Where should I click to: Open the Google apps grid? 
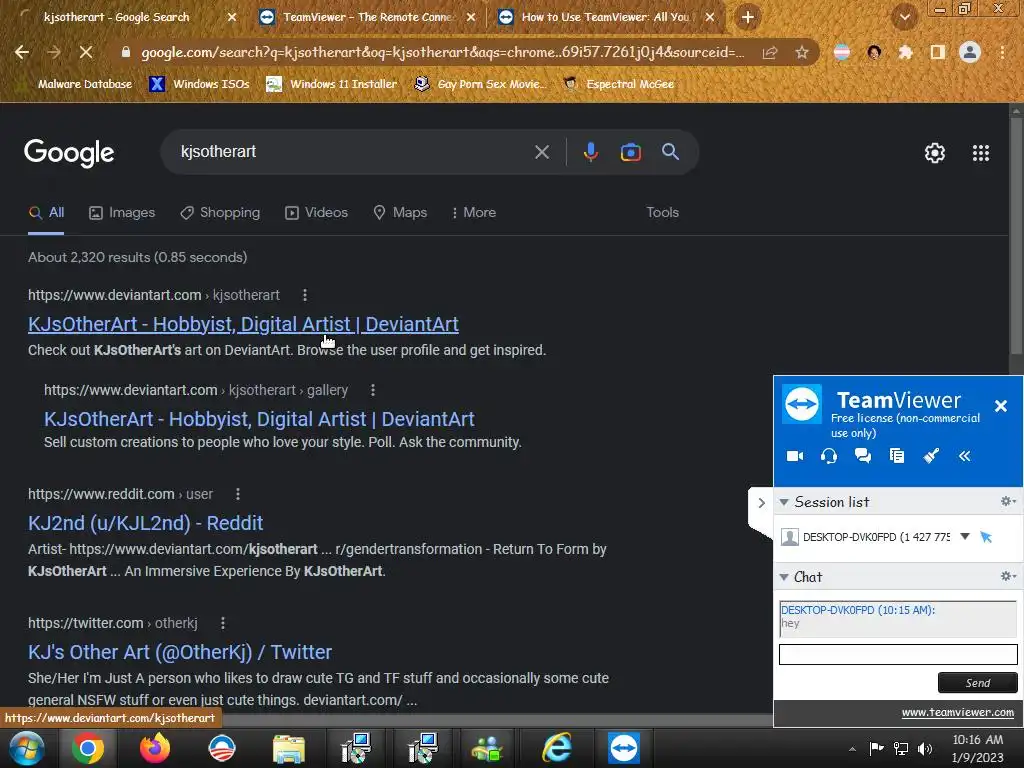pyautogui.click(x=981, y=153)
